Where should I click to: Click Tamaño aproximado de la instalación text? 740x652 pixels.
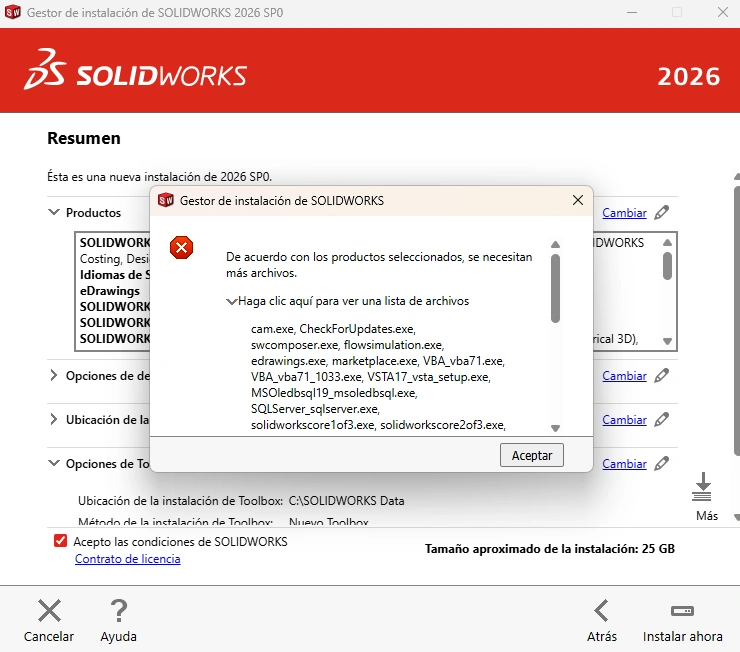tap(550, 549)
